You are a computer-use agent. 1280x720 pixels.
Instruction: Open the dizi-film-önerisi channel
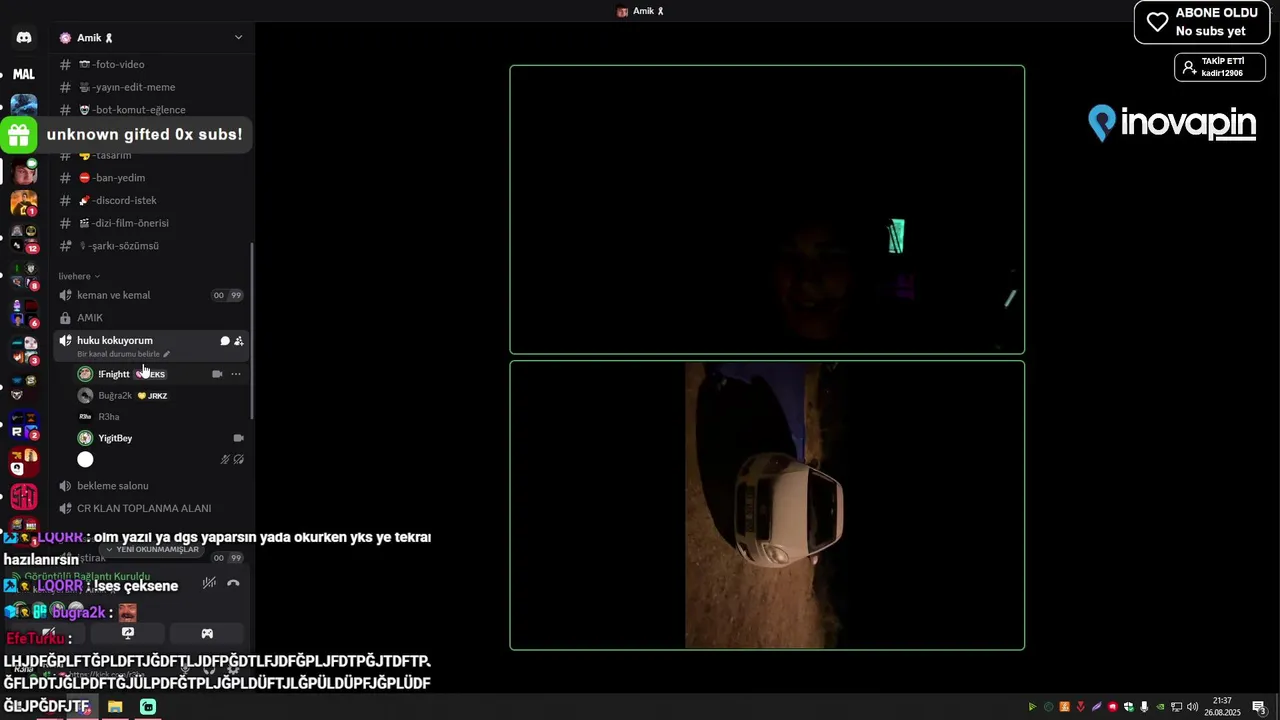[x=152, y=223]
